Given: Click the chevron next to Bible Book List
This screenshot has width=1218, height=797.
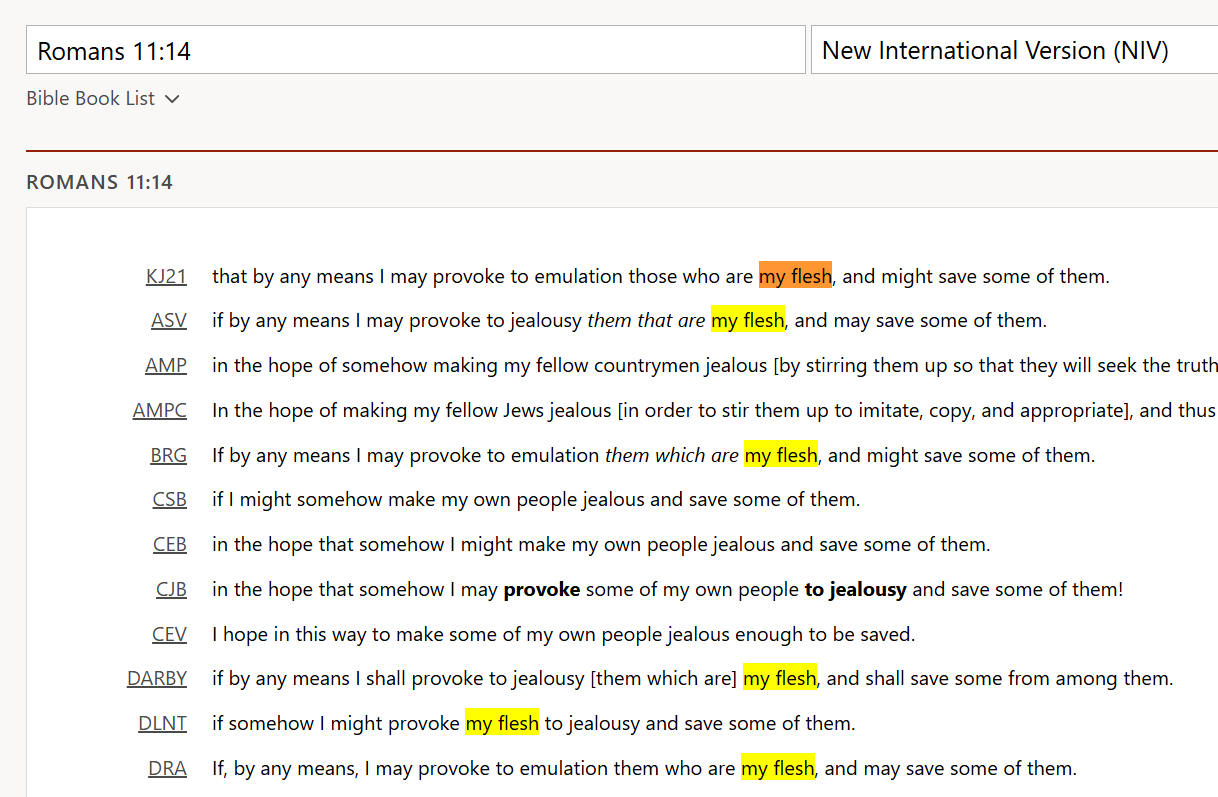Looking at the screenshot, I should click(x=172, y=99).
